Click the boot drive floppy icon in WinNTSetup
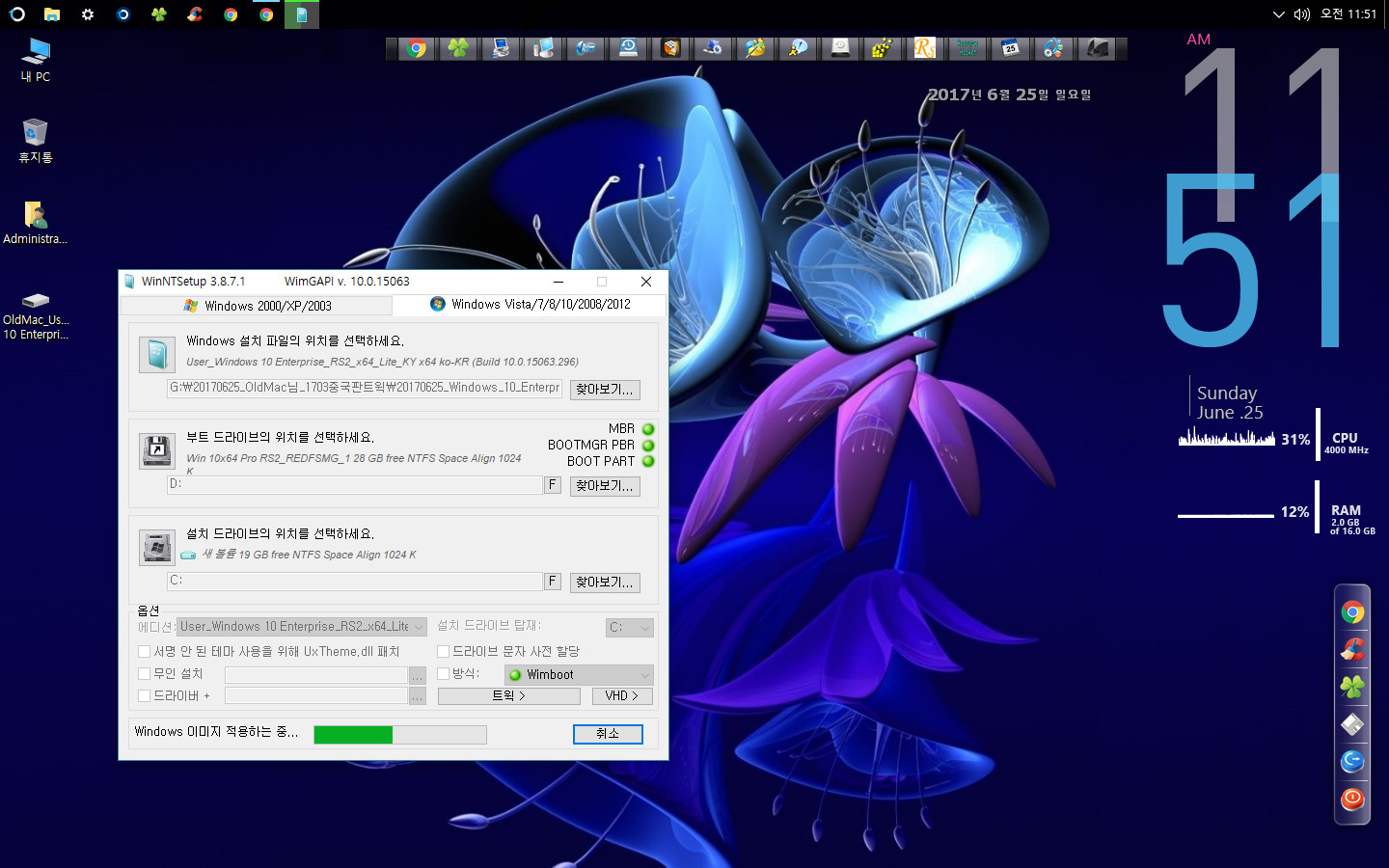 point(156,450)
